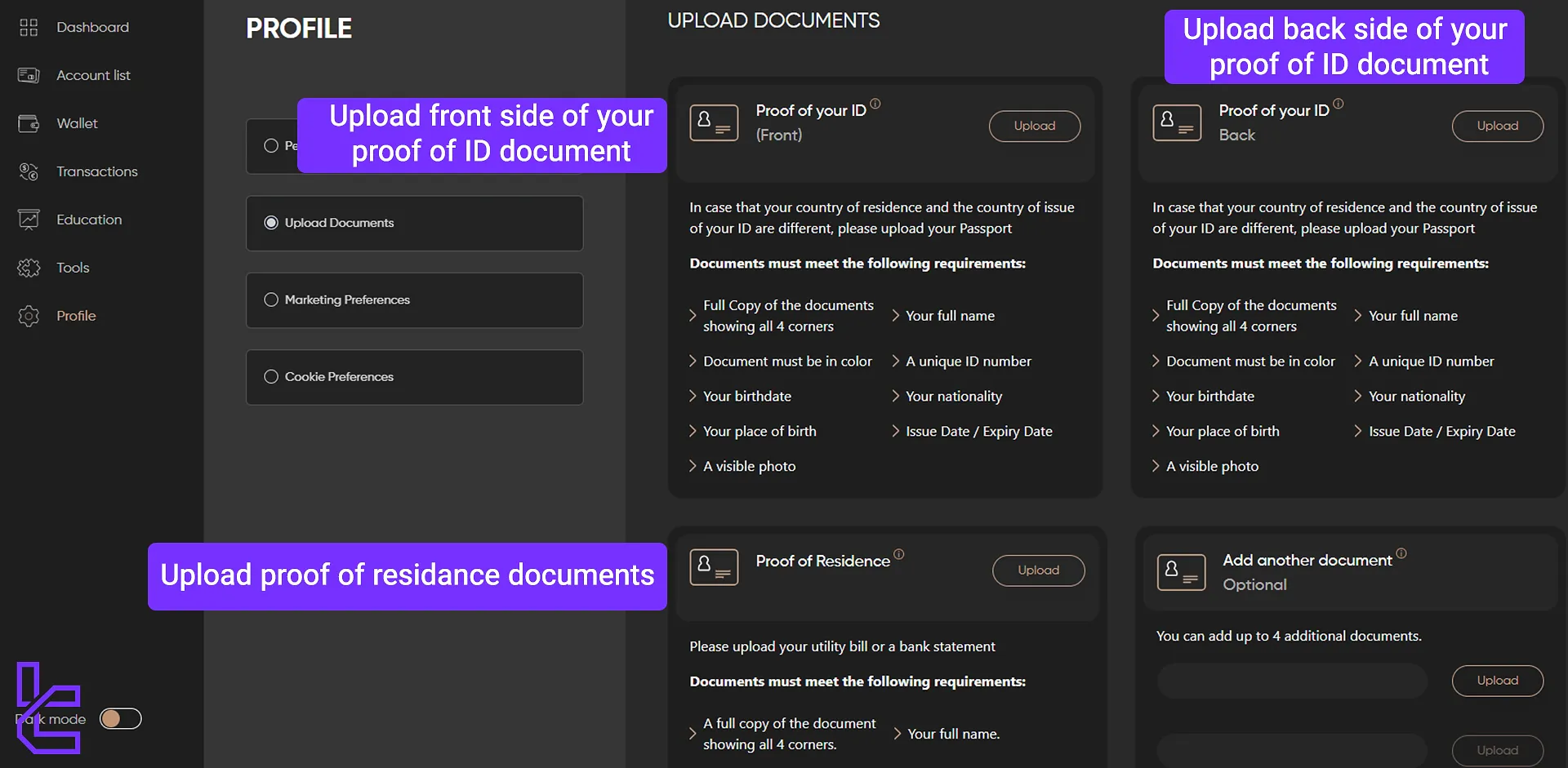1568x768 pixels.
Task: Click the first additional document file field
Action: [1292, 681]
